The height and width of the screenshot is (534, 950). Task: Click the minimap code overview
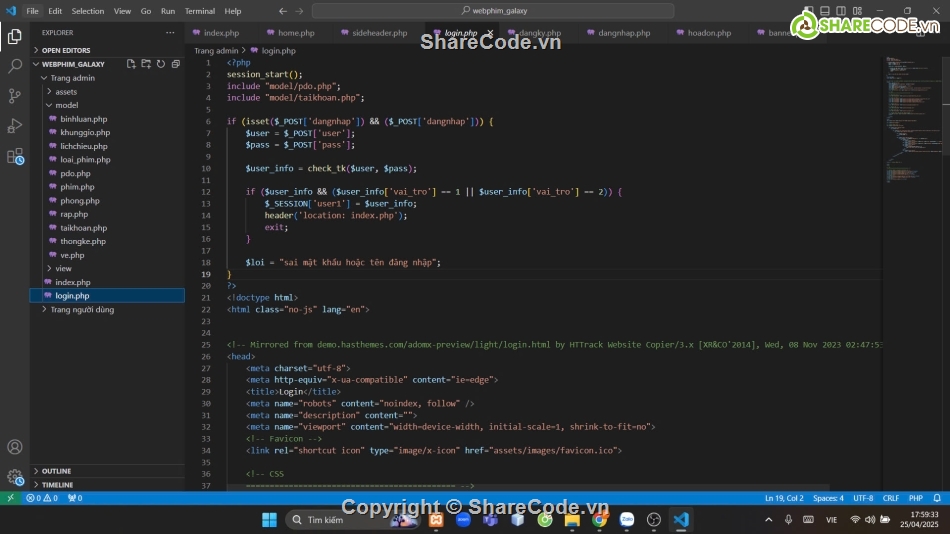click(x=913, y=121)
